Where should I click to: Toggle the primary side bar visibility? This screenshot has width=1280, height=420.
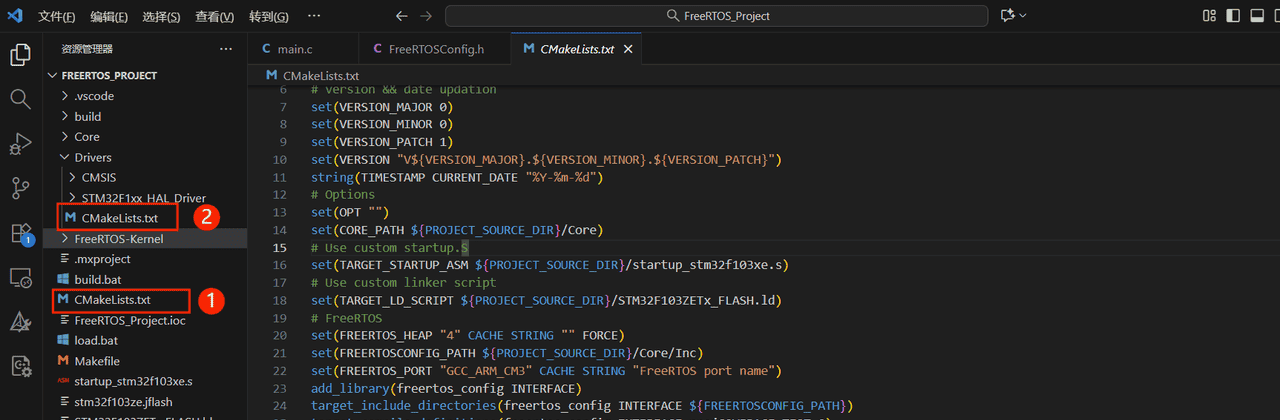click(1233, 16)
